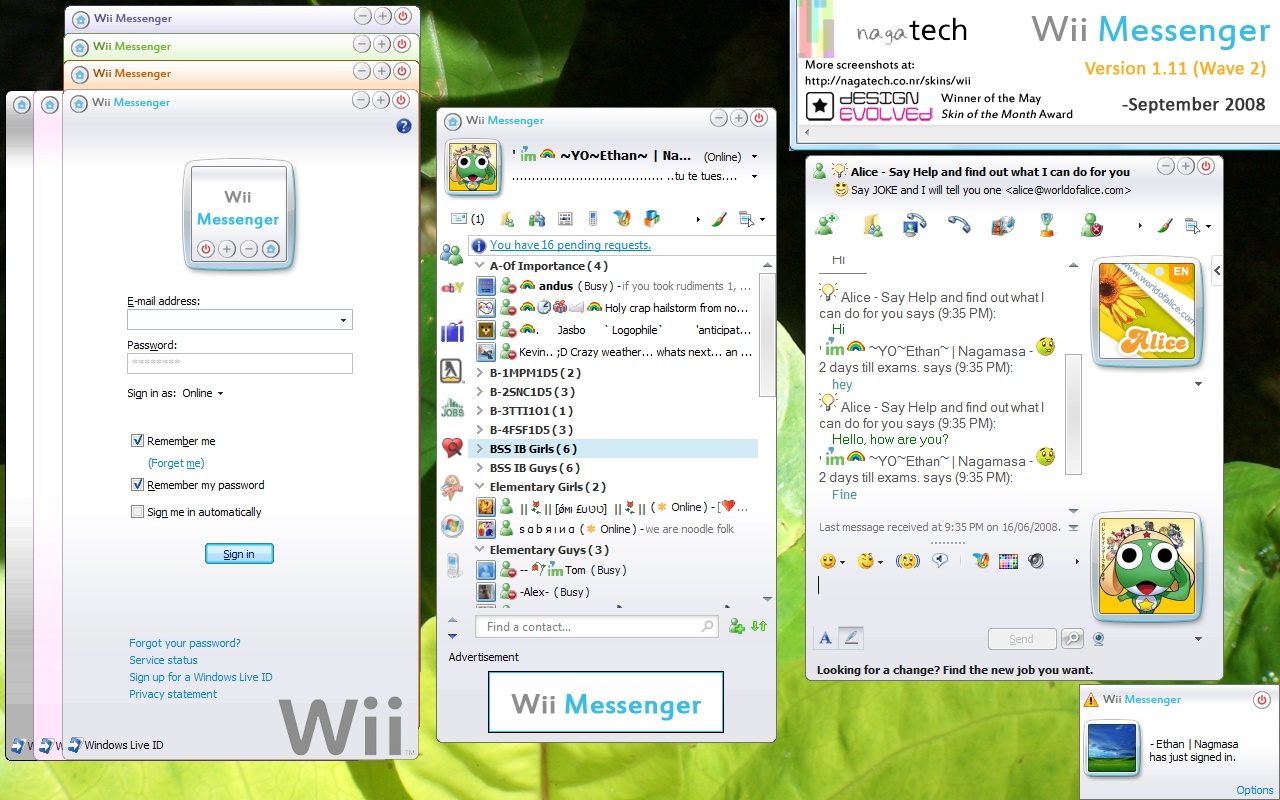Invite someone to Alice conversation icon
Image resolution: width=1280 pixels, height=800 pixels.
826,226
